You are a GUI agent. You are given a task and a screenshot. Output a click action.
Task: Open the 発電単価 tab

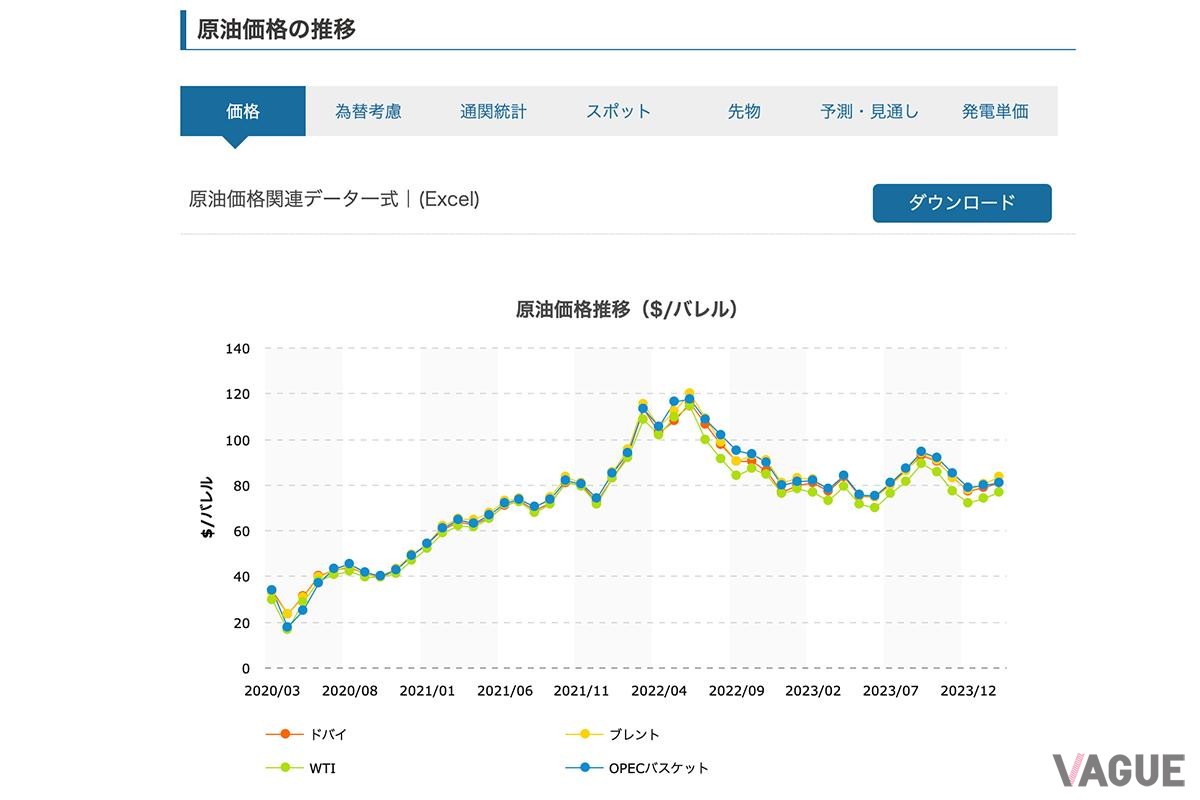(995, 111)
